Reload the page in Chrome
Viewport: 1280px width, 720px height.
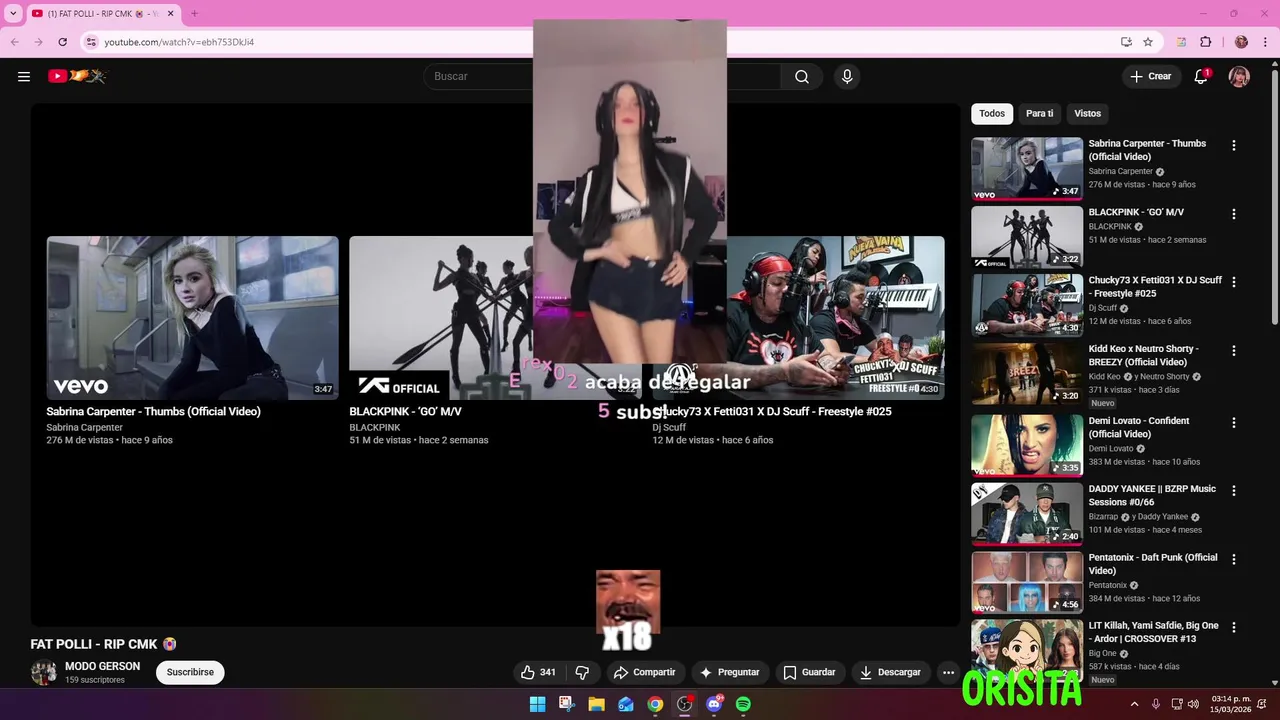pyautogui.click(x=63, y=42)
